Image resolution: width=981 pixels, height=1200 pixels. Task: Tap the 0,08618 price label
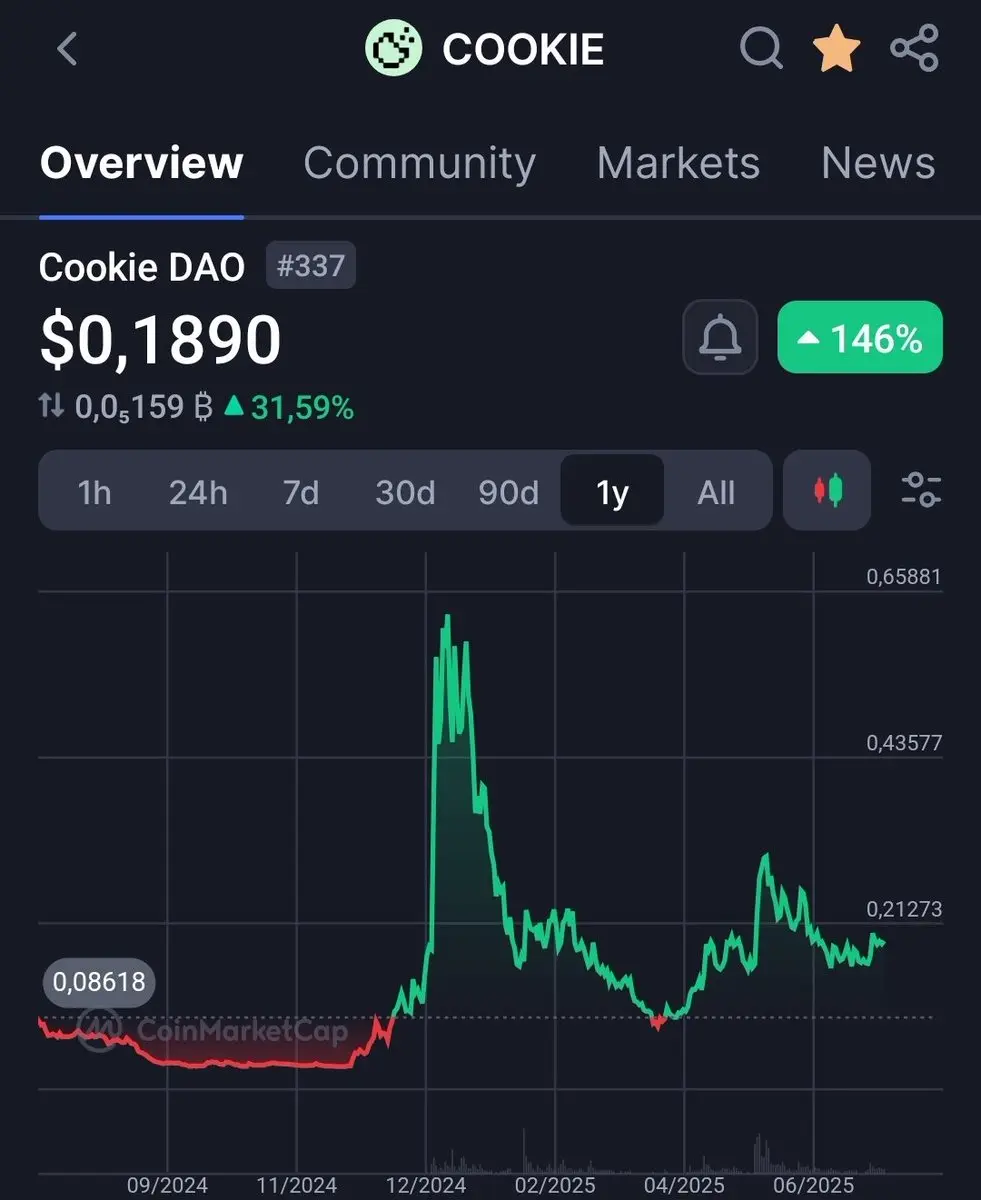point(99,982)
